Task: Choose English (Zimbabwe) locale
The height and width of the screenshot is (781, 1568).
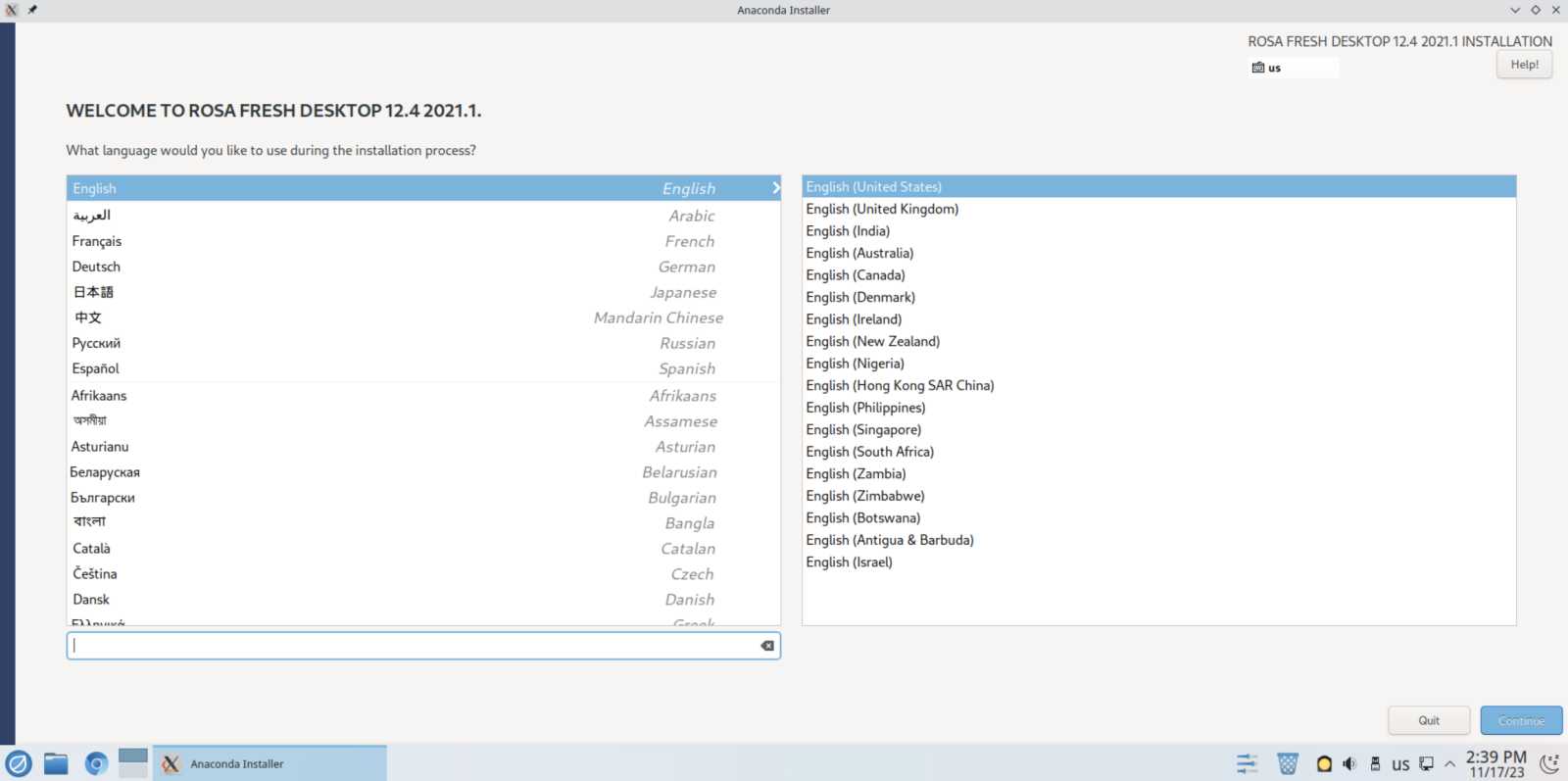Action: (x=1158, y=496)
